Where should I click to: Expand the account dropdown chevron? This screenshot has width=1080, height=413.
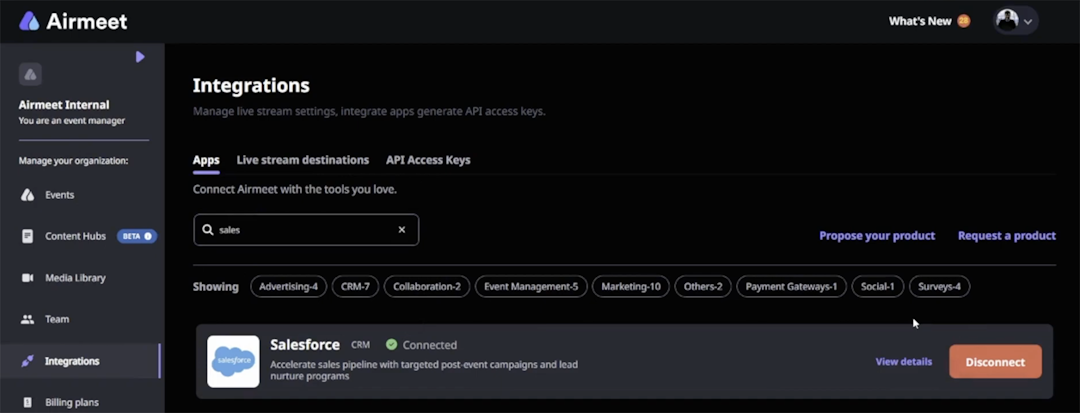click(1028, 22)
